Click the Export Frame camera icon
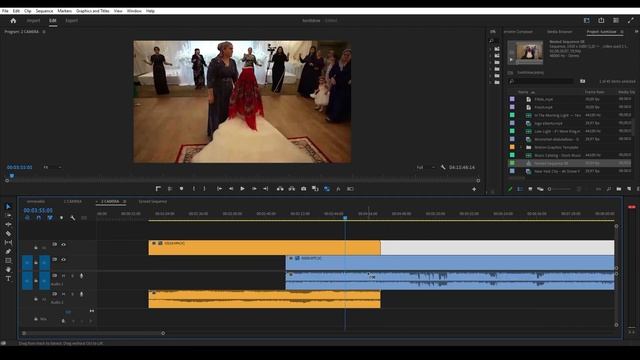Image resolution: width=640 pixels, height=360 pixels. coord(304,189)
